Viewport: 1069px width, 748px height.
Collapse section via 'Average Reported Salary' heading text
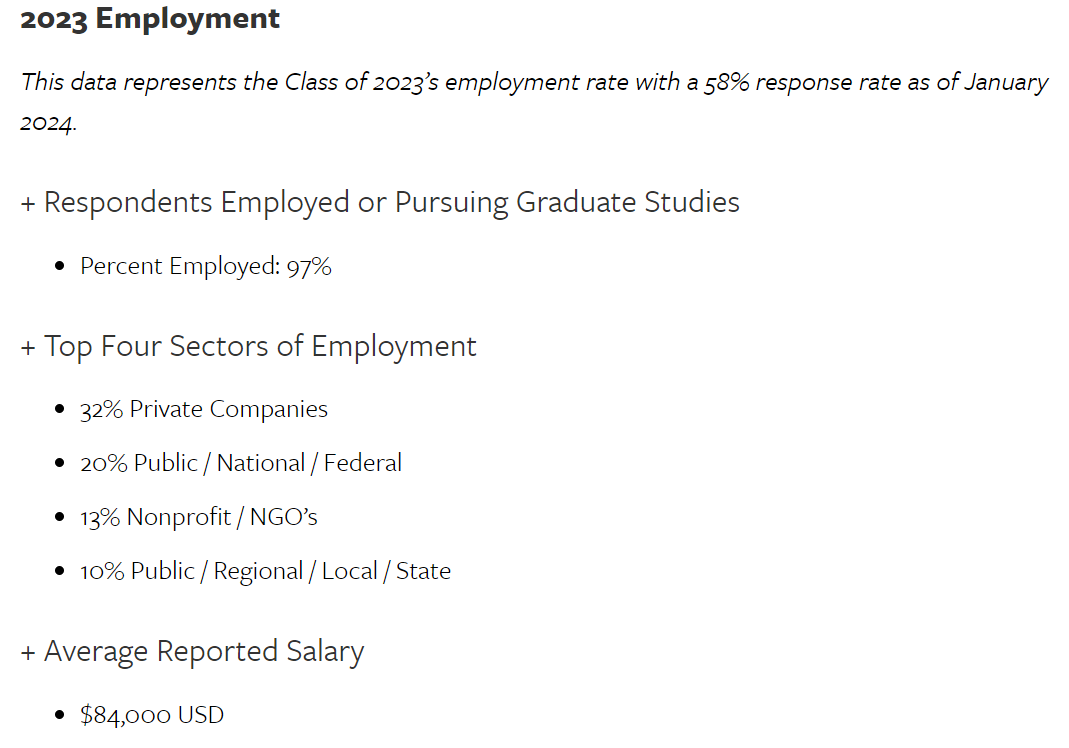(x=204, y=651)
